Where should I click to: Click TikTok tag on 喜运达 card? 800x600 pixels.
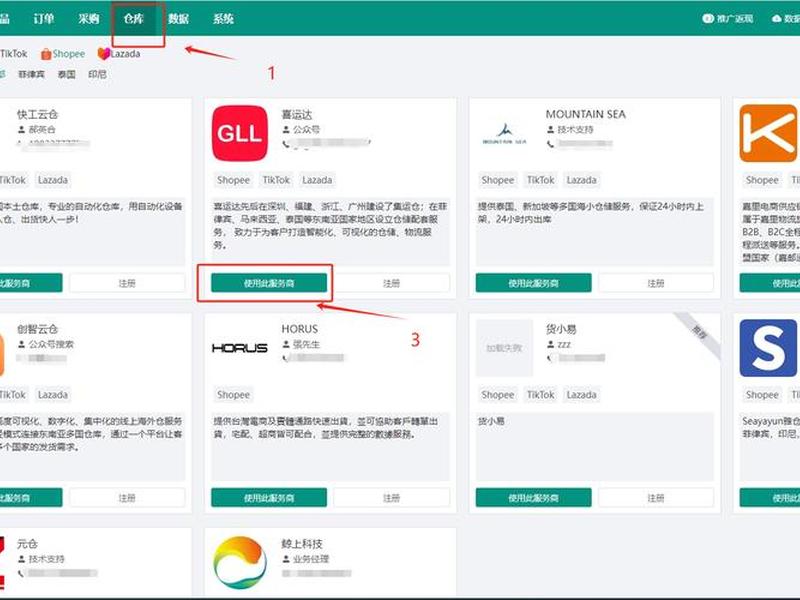tap(276, 180)
